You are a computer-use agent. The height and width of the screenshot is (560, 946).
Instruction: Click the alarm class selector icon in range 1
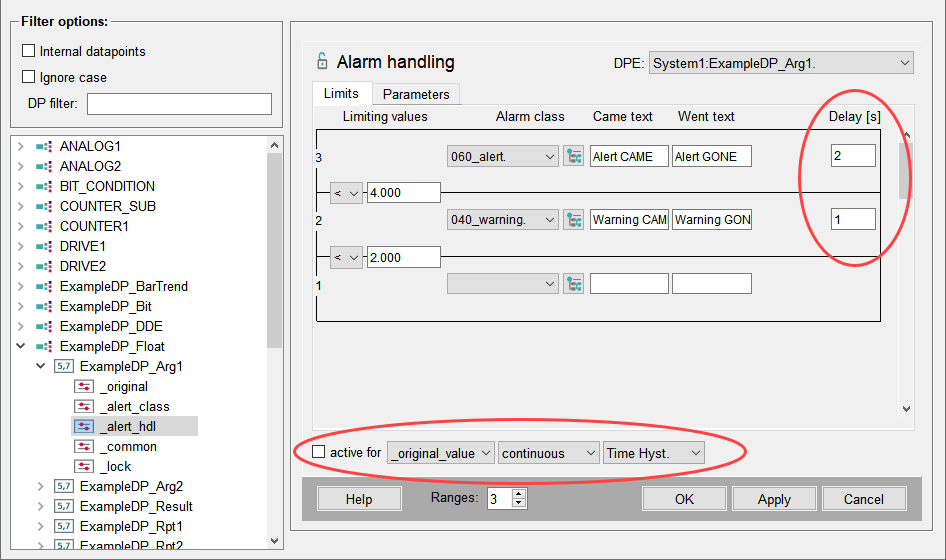click(x=573, y=284)
